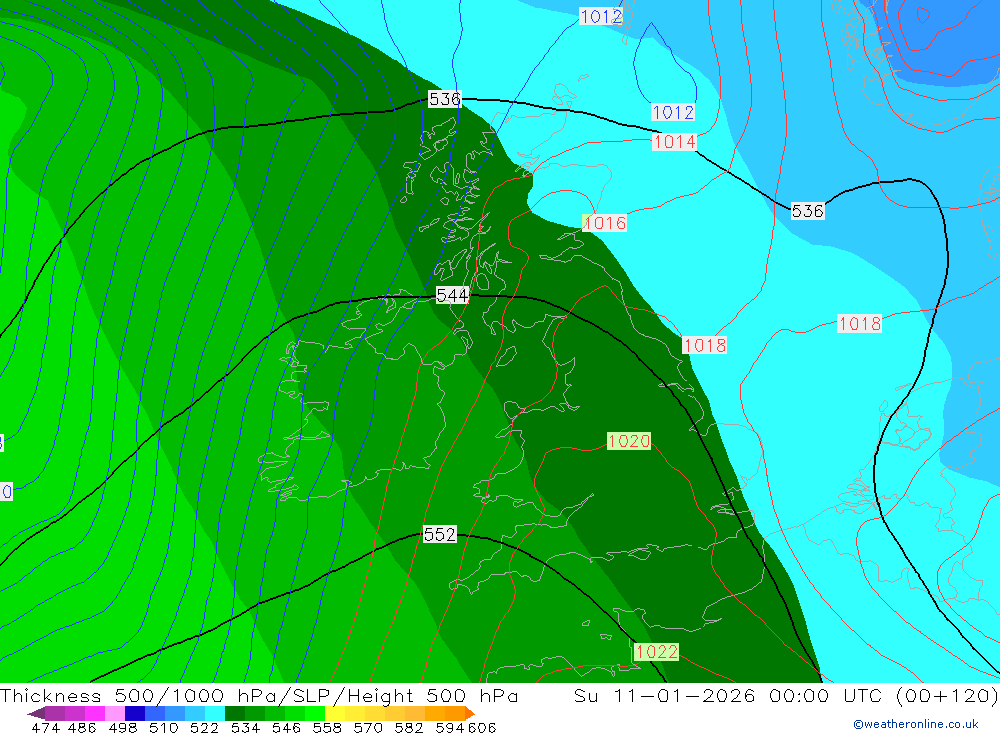Click the 558 legend value
The height and width of the screenshot is (733, 1000).
tap(327, 728)
